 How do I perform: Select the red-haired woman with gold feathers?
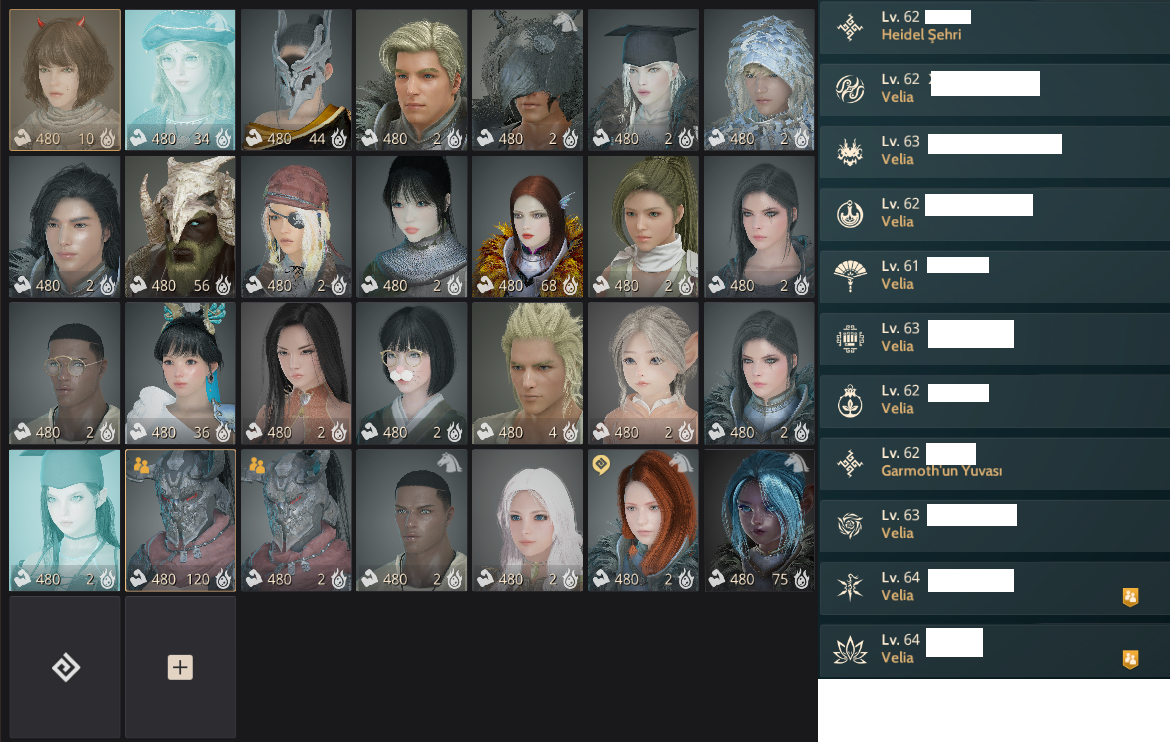click(x=528, y=226)
